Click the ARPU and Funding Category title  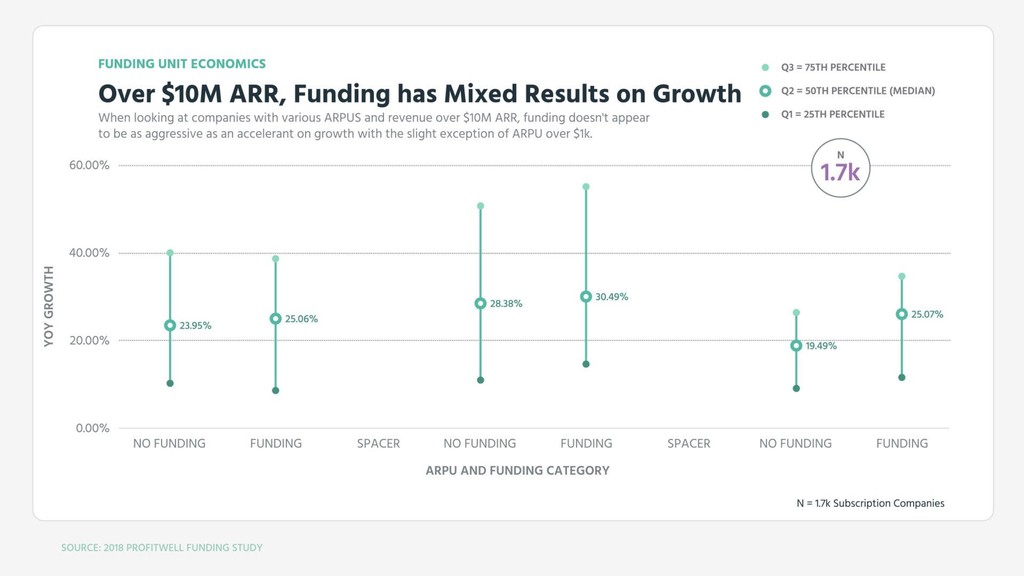pos(517,470)
